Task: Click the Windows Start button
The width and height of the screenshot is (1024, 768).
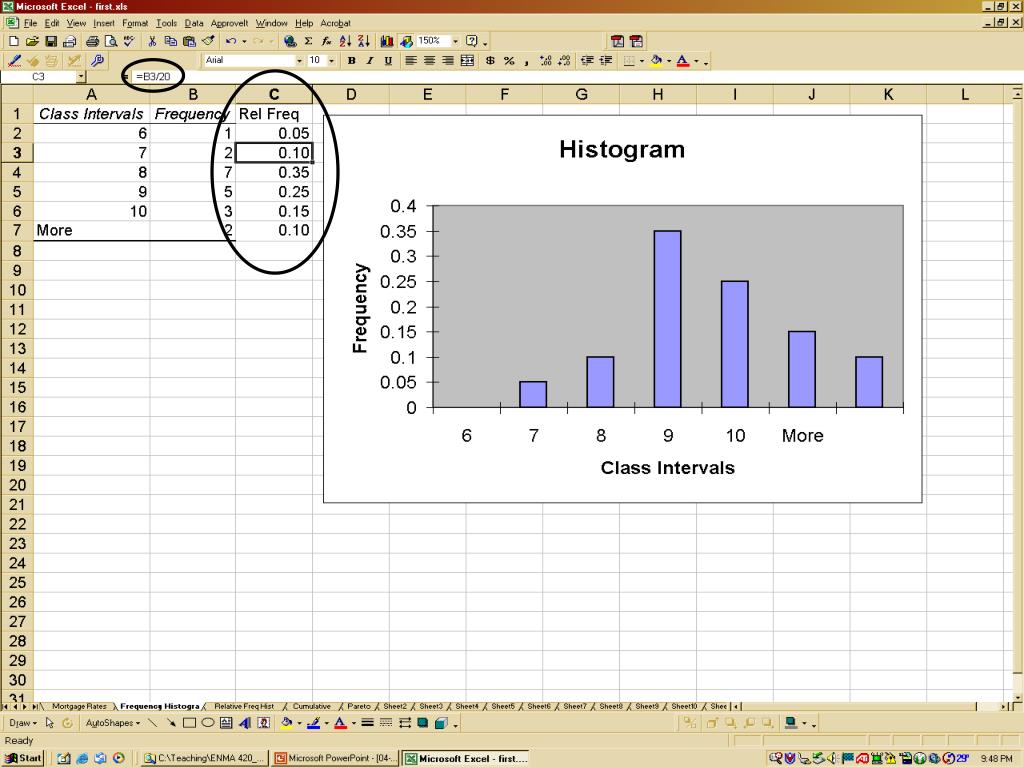Action: (23, 758)
